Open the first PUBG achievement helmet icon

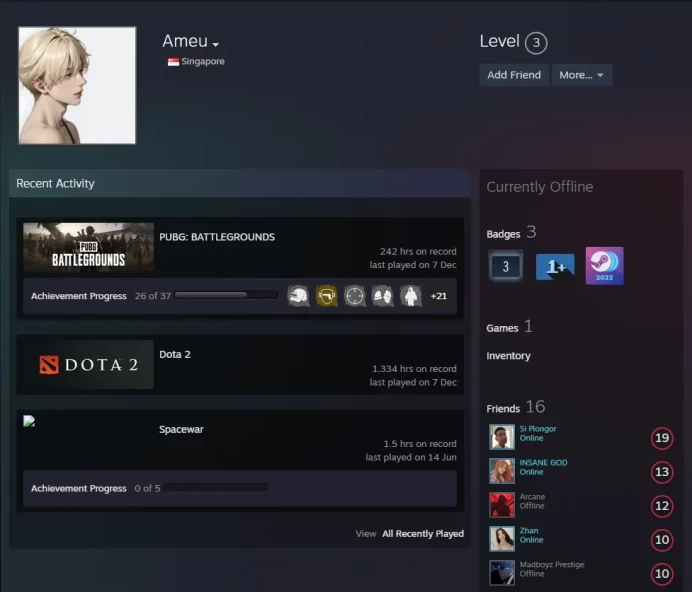pos(298,296)
